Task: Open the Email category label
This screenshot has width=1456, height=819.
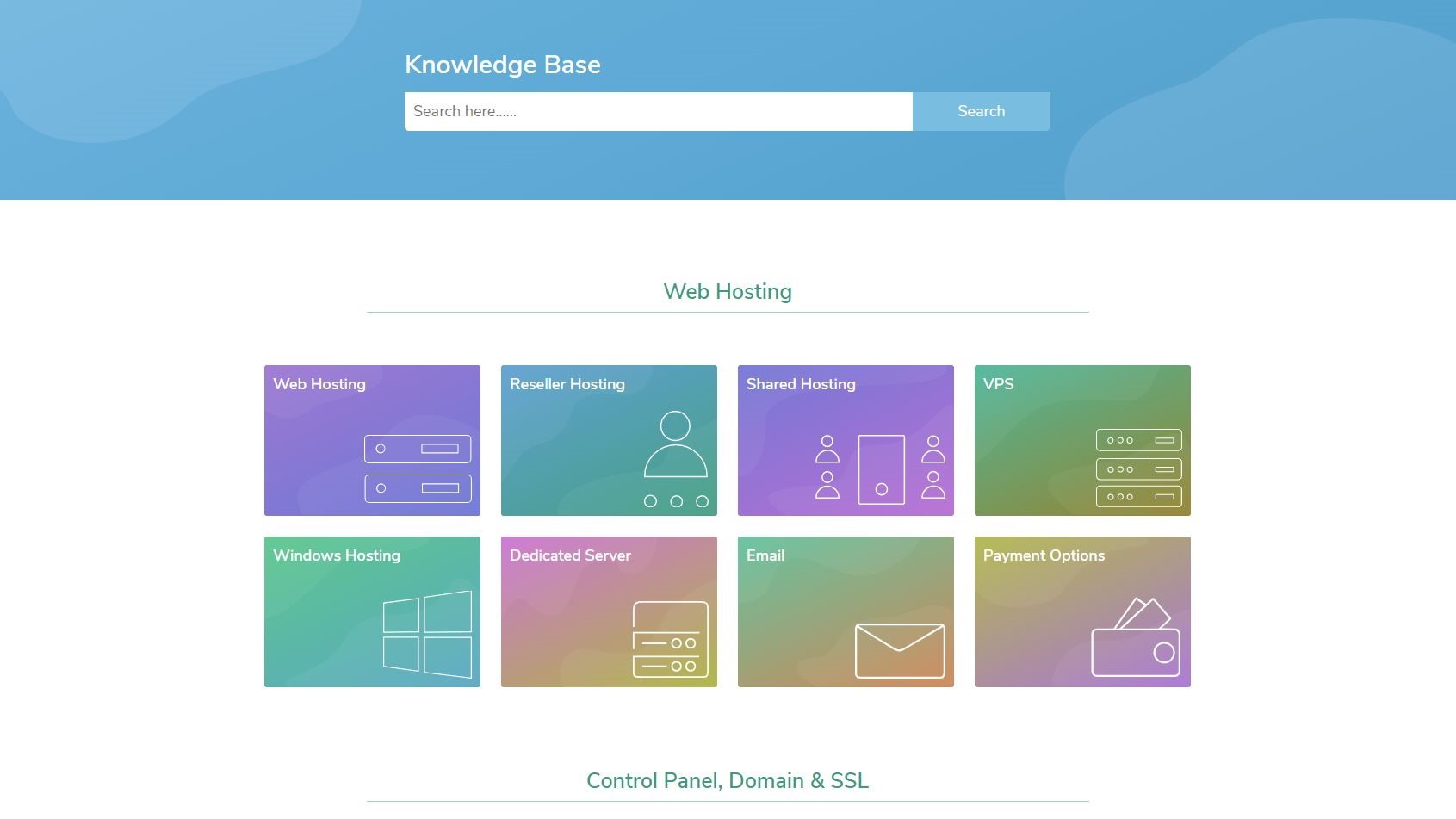Action: tap(765, 555)
